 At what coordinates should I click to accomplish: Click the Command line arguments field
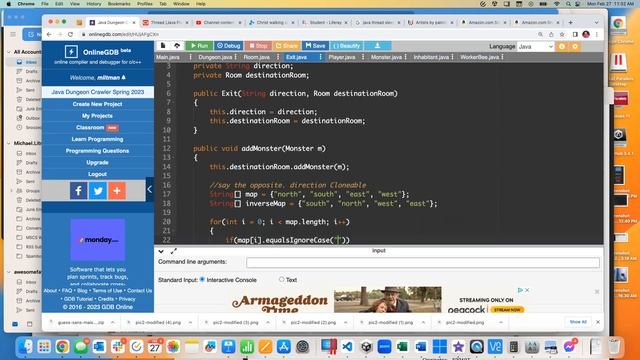point(423,262)
